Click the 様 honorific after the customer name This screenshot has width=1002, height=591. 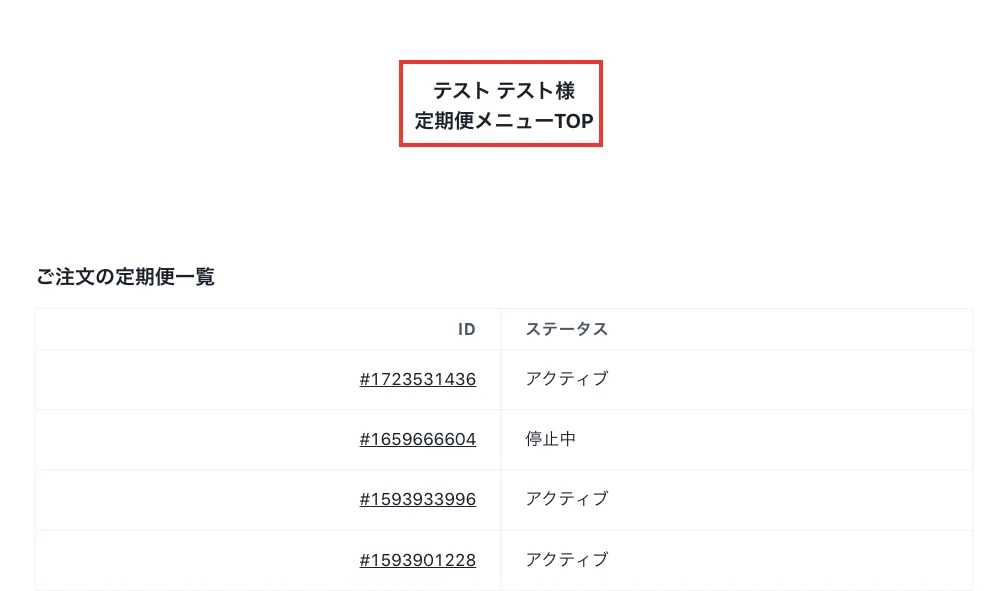[566, 90]
